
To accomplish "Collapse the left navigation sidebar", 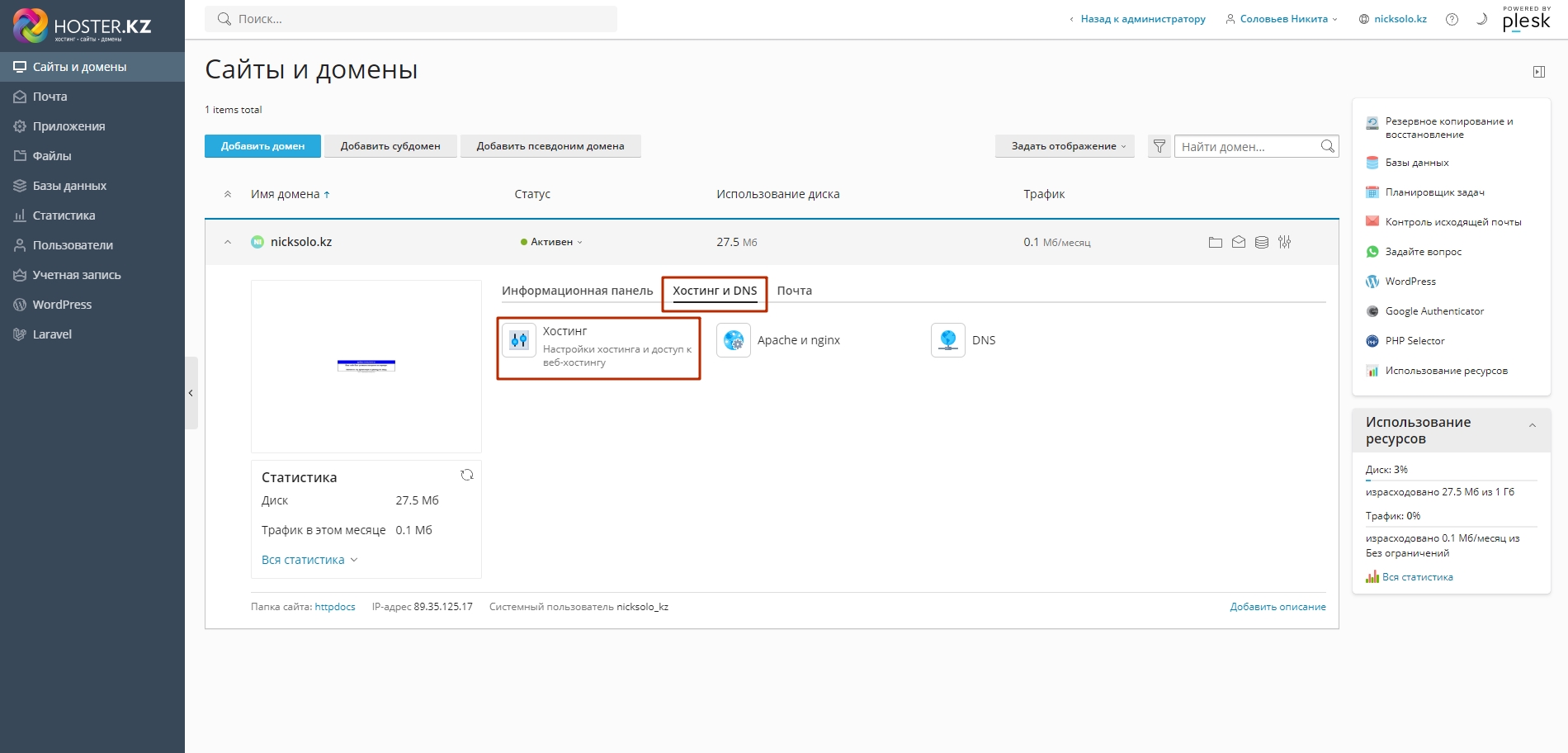I will coord(191,393).
